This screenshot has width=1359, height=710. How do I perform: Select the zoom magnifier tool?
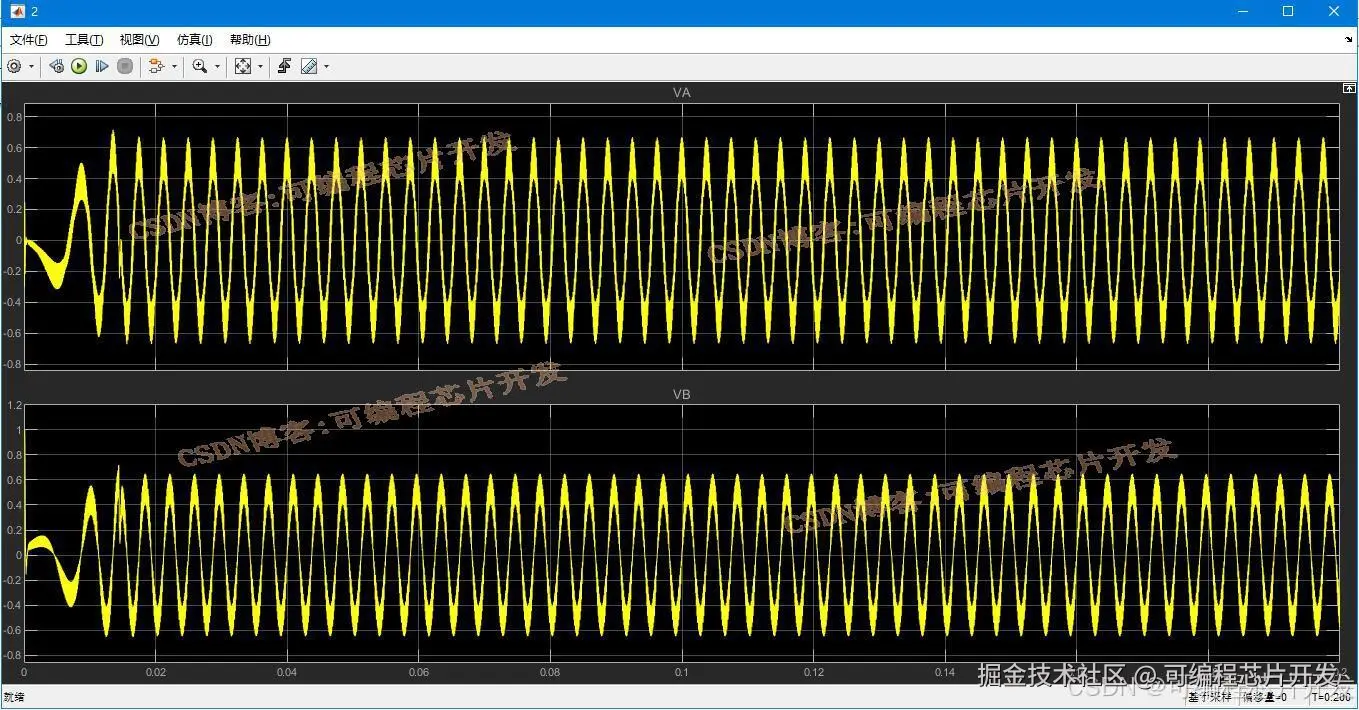tap(200, 66)
